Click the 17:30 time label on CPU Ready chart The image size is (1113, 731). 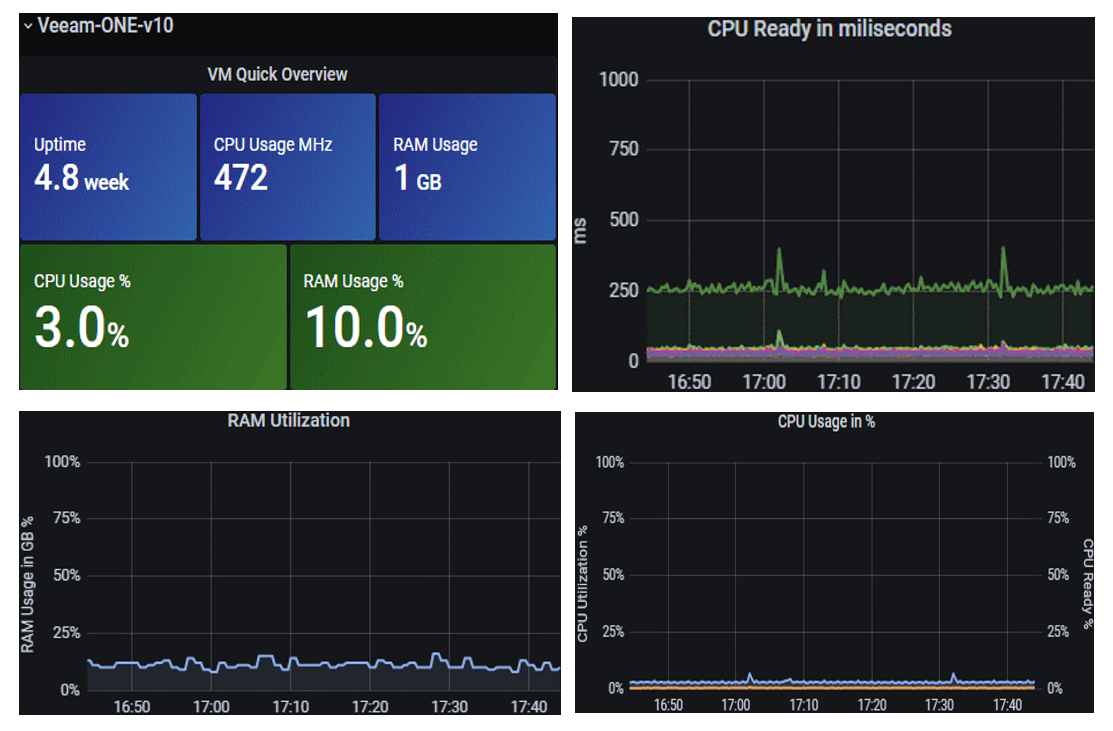pyautogui.click(x=988, y=382)
